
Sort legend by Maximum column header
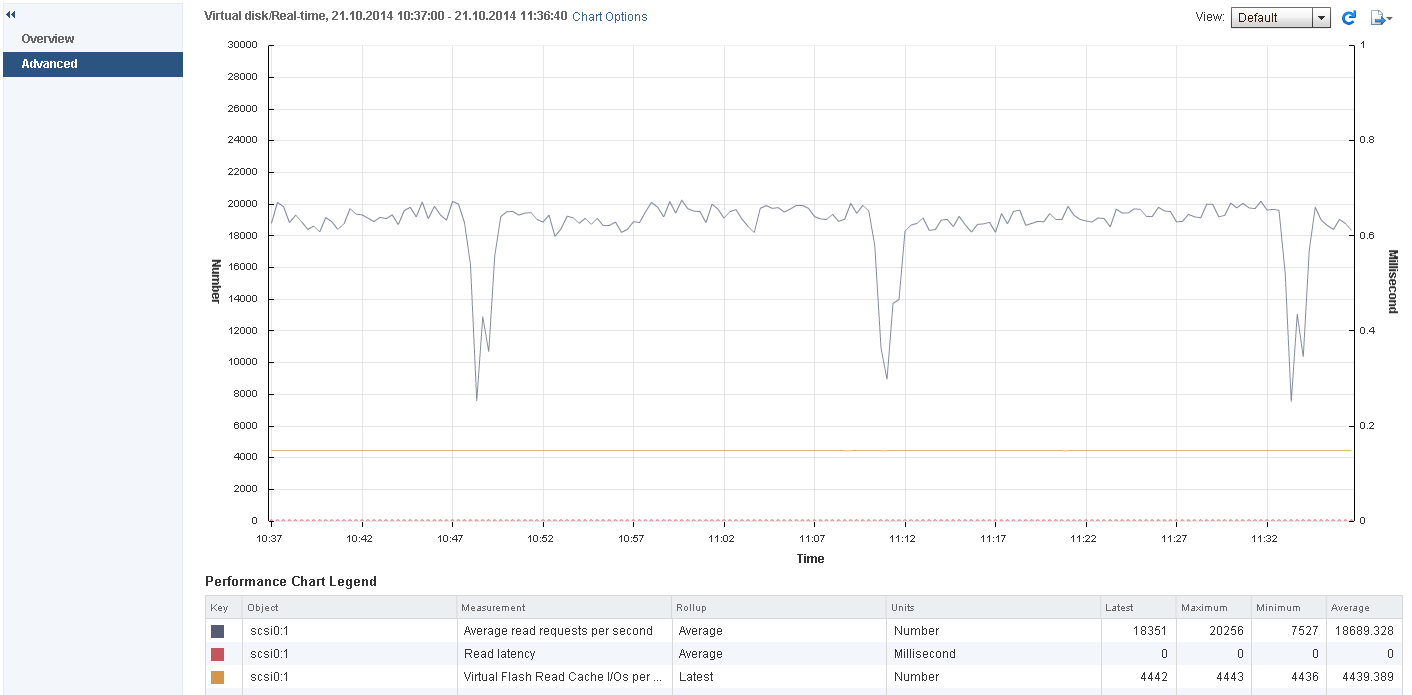tap(1213, 607)
